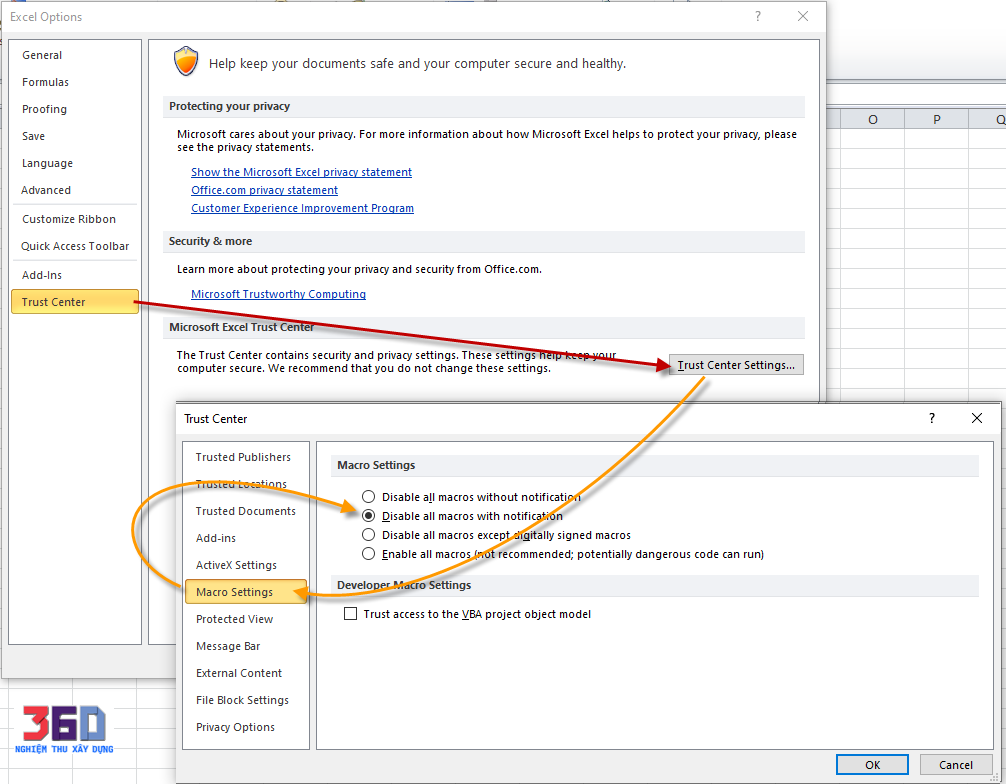Viewport: 1006px width, 784px height.
Task: Open Microsoft Excel privacy statement link
Action: (x=301, y=172)
